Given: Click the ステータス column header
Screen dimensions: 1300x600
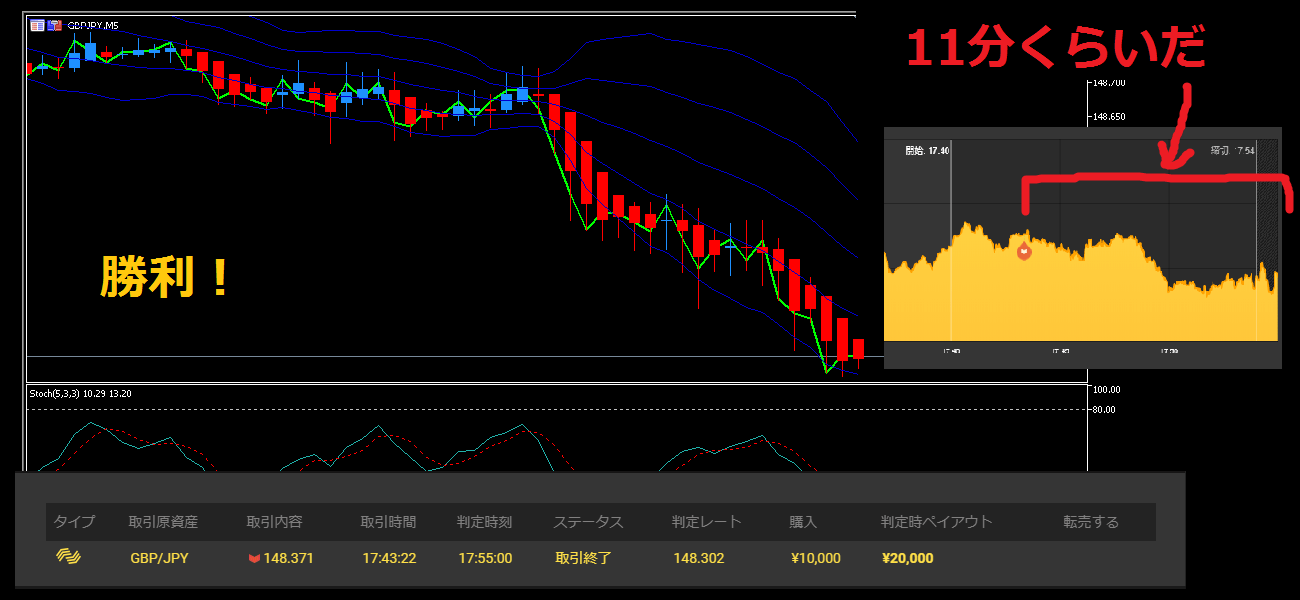Looking at the screenshot, I should coord(588,522).
